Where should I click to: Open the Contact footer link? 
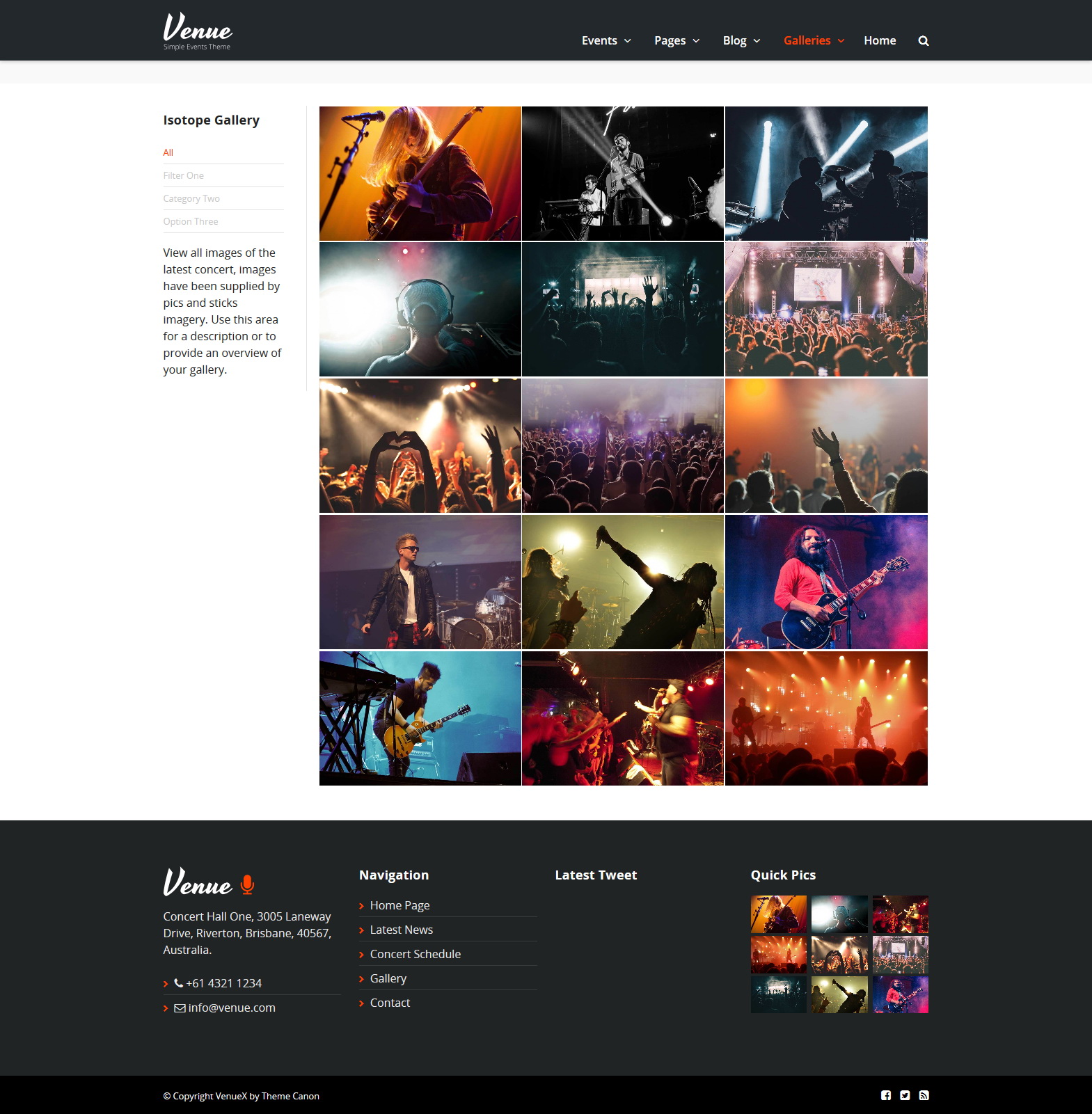[390, 1003]
